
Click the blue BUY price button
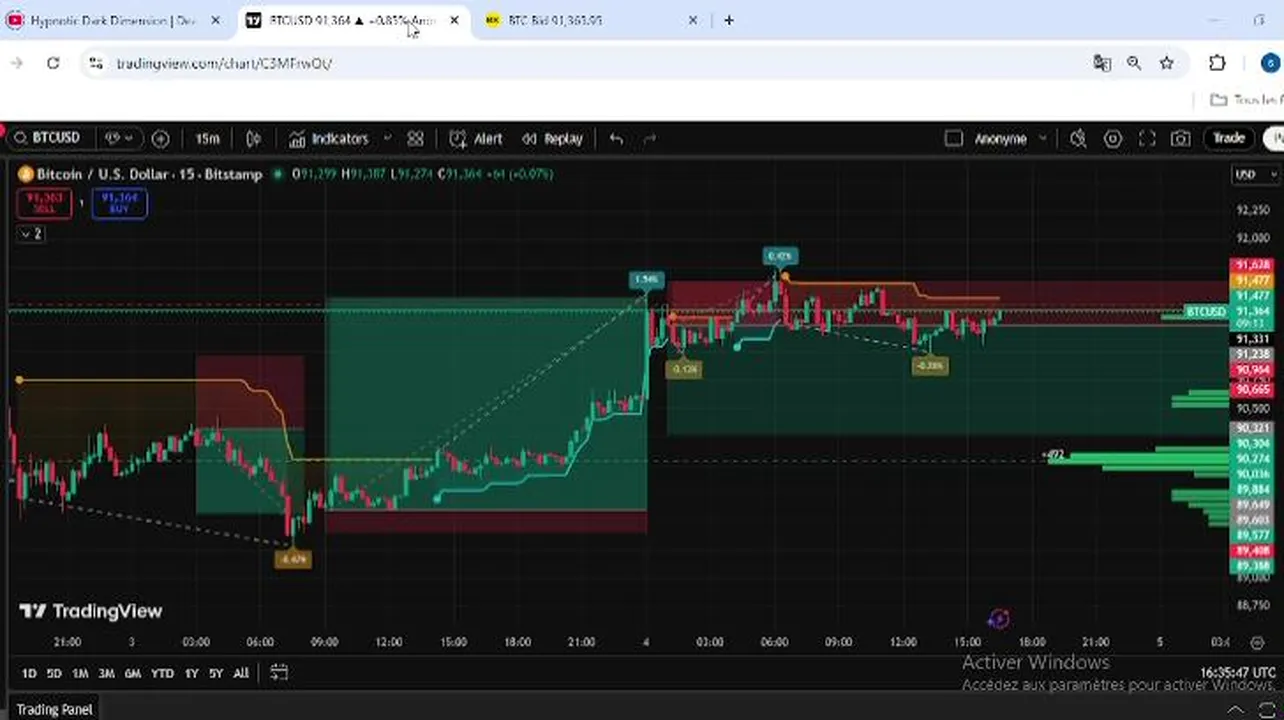[x=119, y=204]
